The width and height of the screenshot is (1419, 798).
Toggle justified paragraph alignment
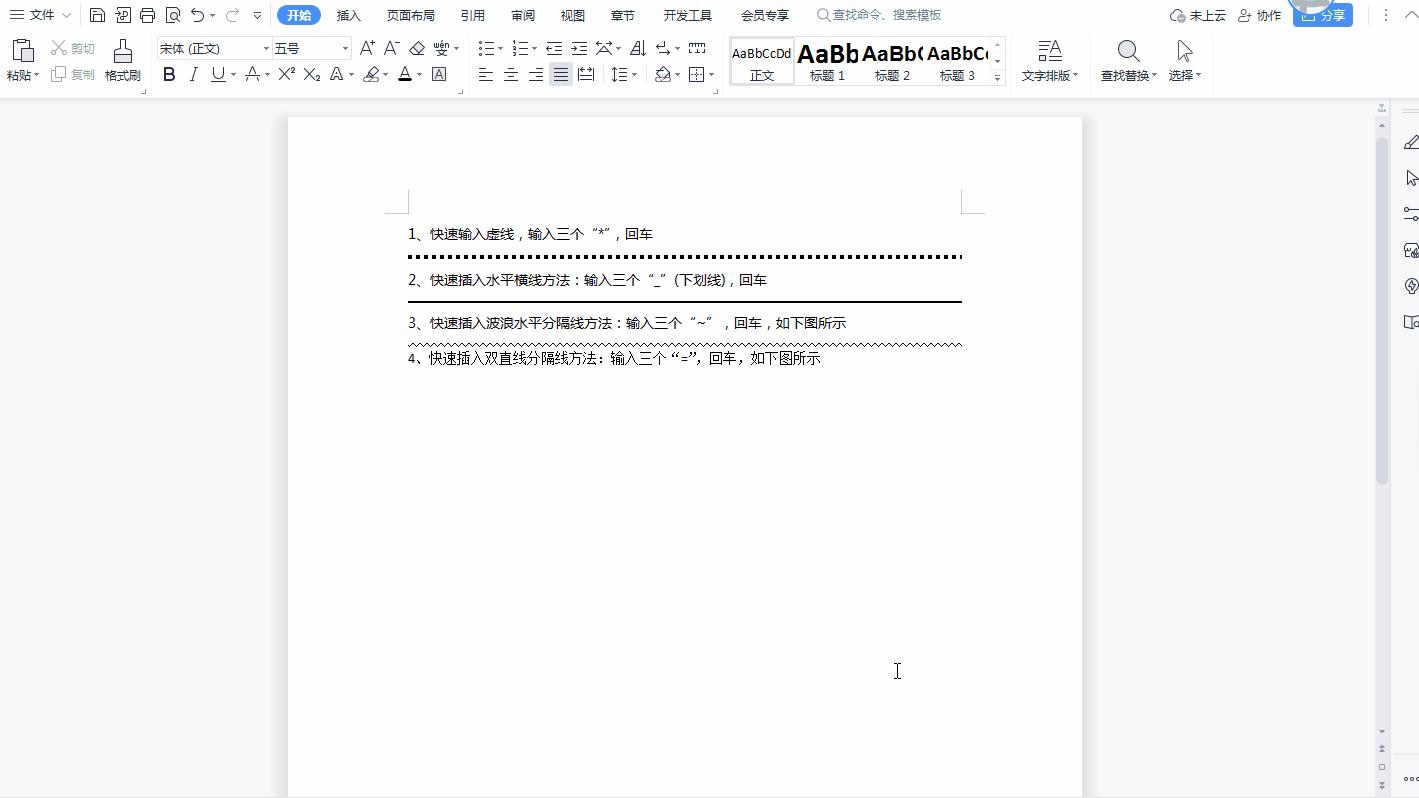(x=561, y=74)
